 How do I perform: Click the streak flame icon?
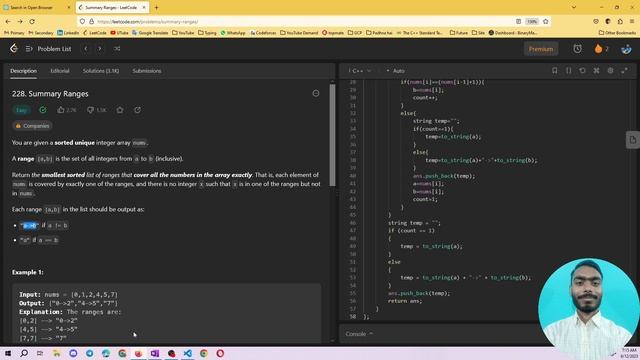(x=598, y=49)
